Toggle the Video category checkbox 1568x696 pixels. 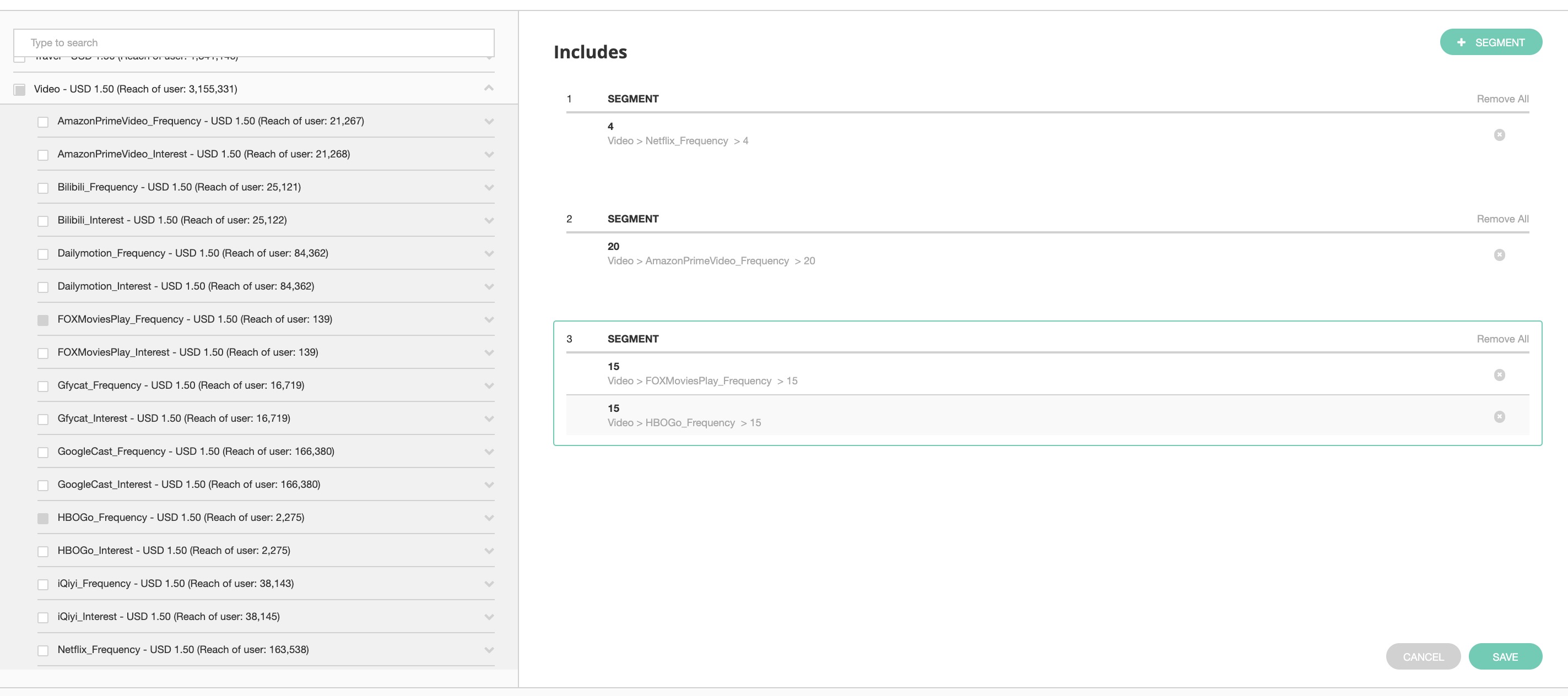coord(19,90)
